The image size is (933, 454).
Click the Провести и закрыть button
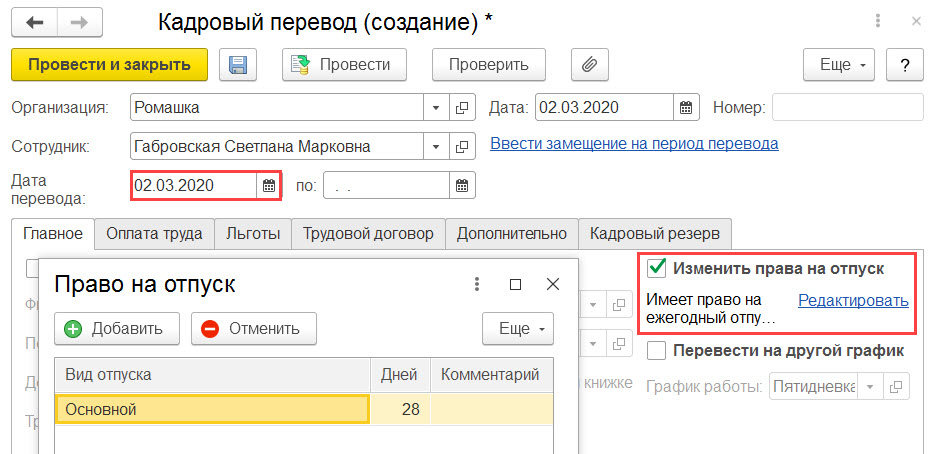pyautogui.click(x=109, y=64)
